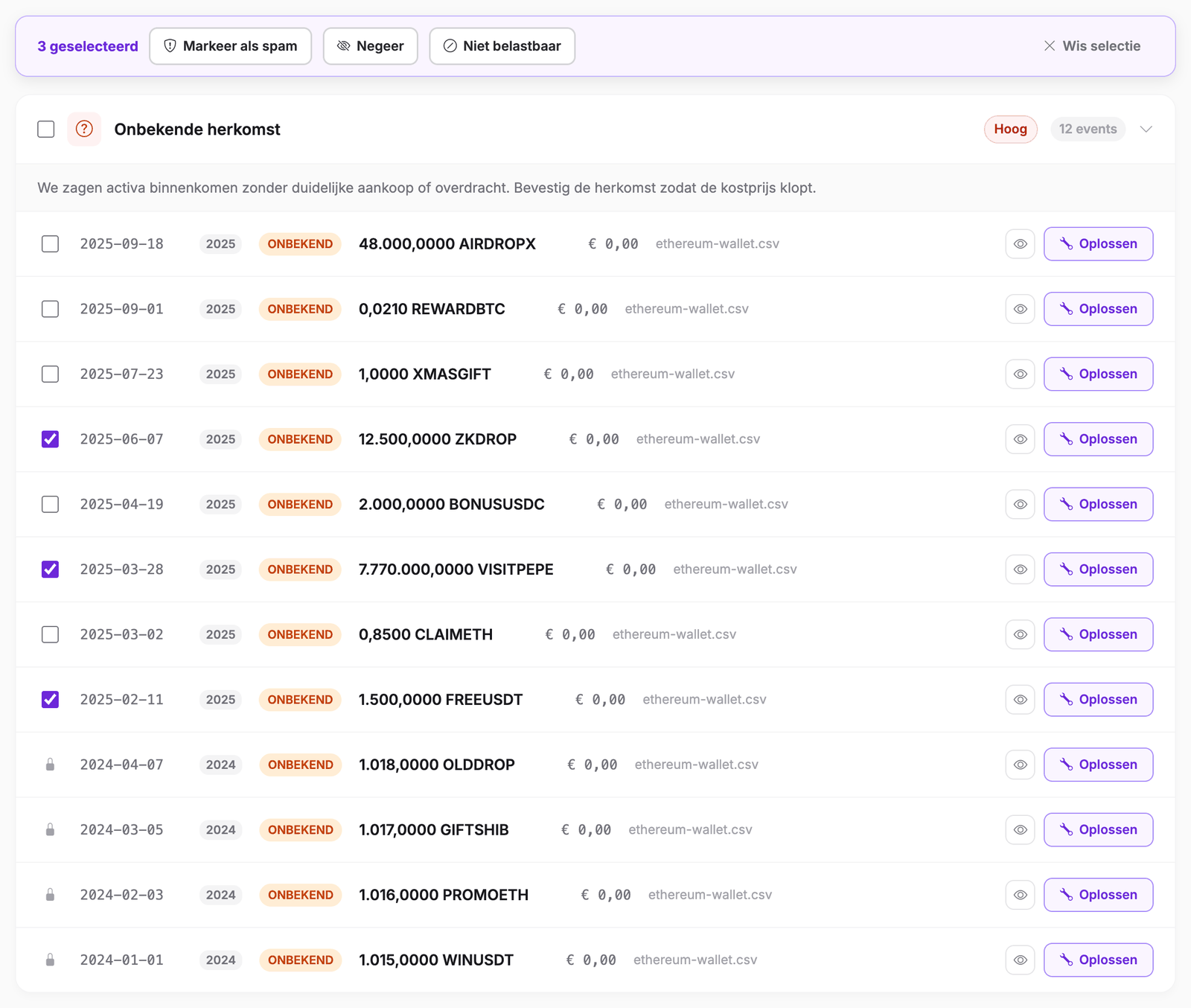
Task: Click the eye icon for REWARDBTC row
Action: point(1020,309)
